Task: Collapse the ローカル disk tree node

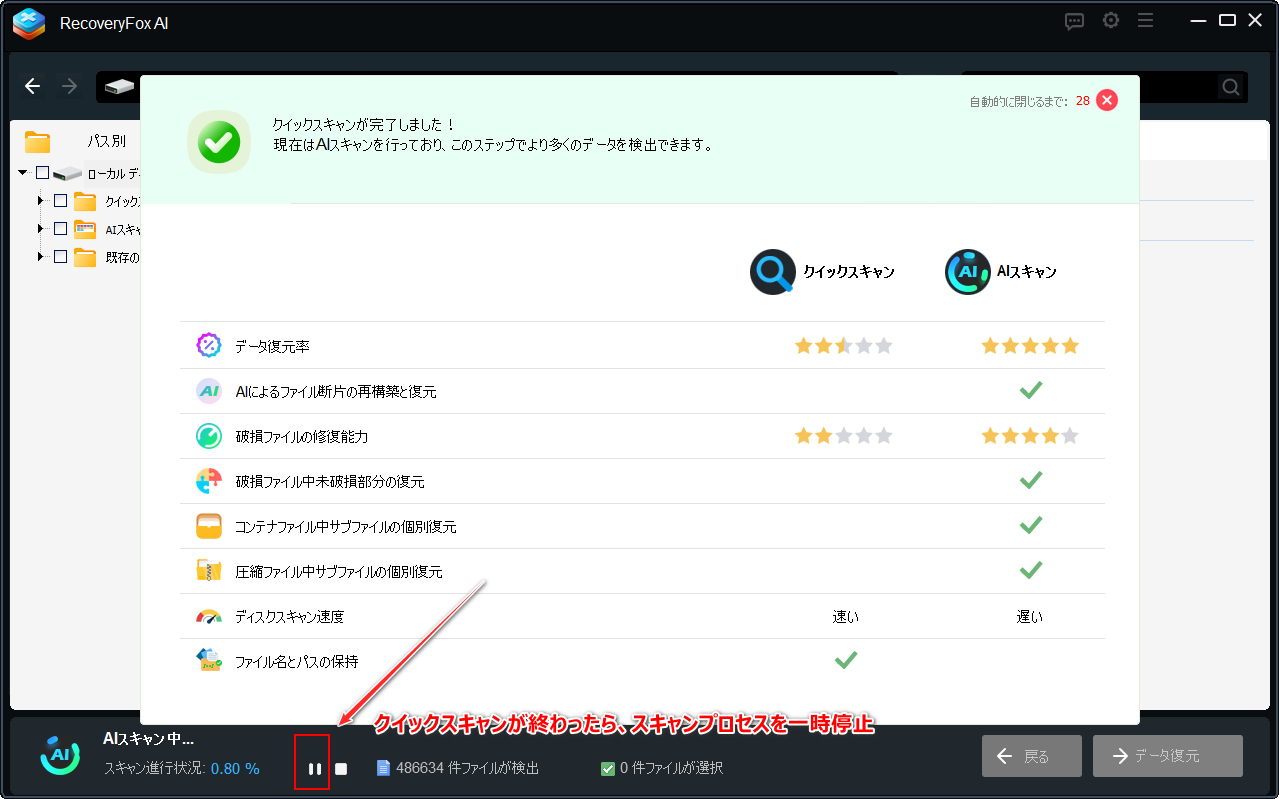Action: point(23,173)
